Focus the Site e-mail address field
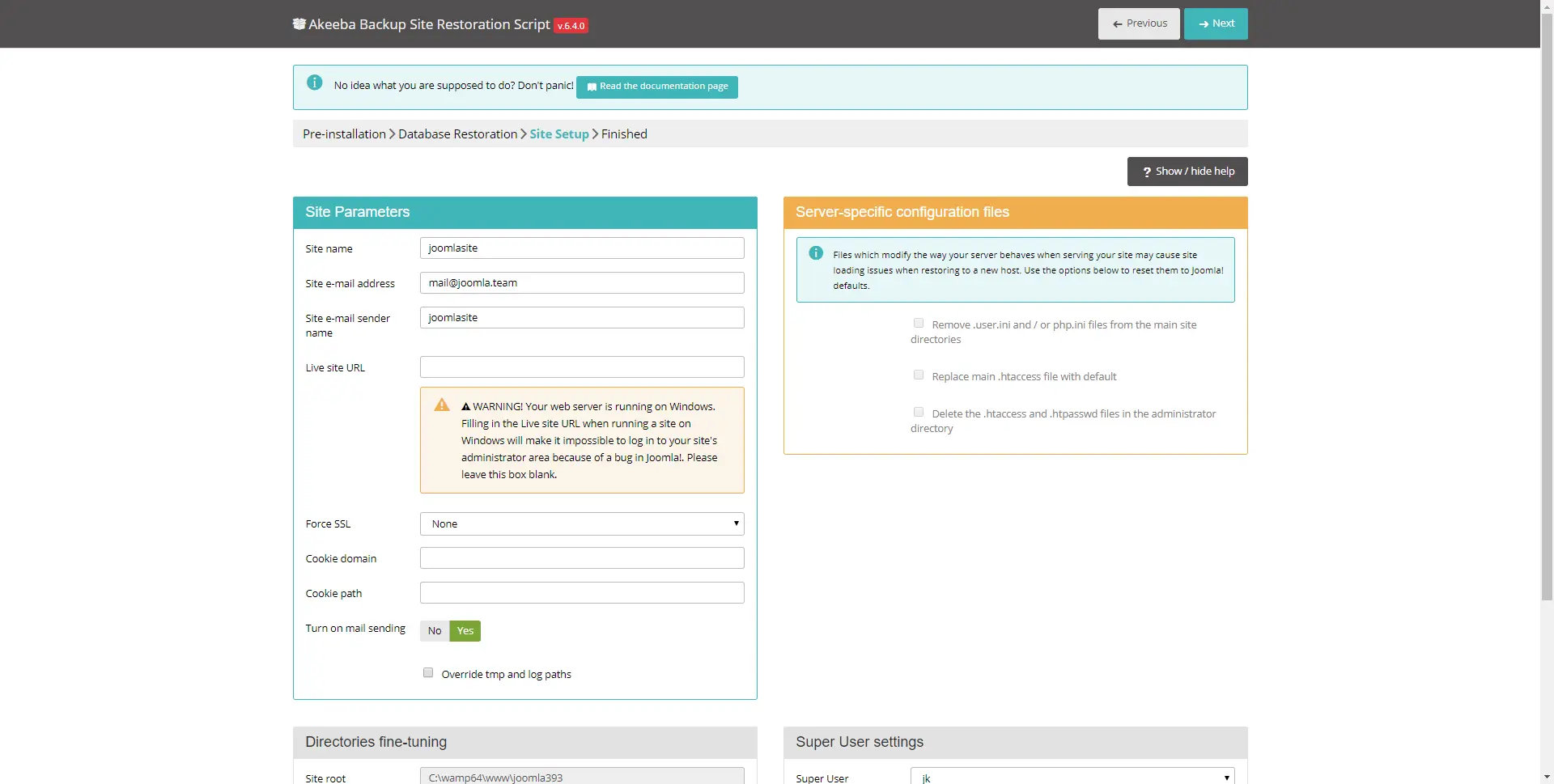Screen dimensions: 1554x784 [x=582, y=283]
